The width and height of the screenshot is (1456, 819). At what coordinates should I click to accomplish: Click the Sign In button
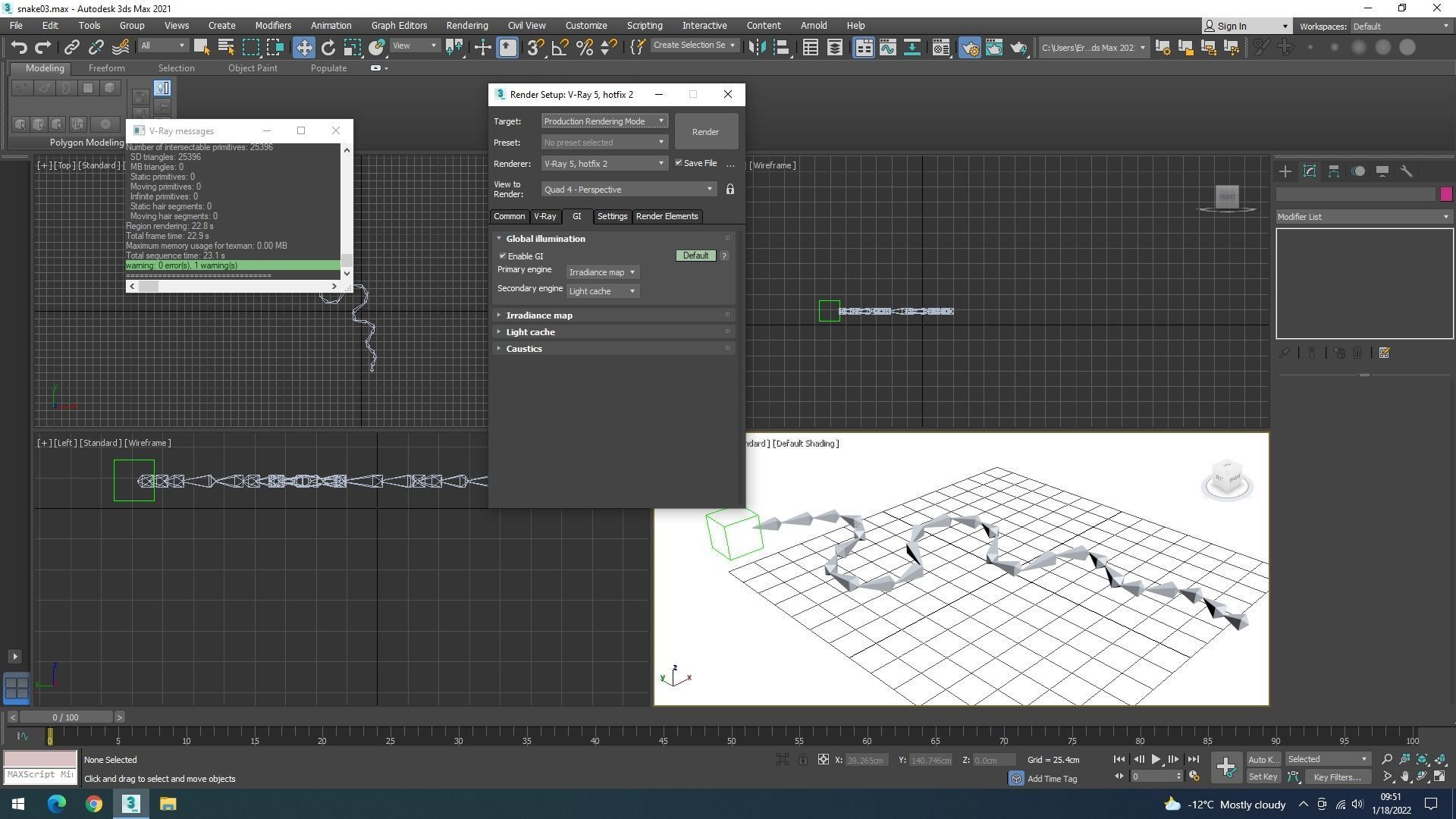[x=1247, y=26]
